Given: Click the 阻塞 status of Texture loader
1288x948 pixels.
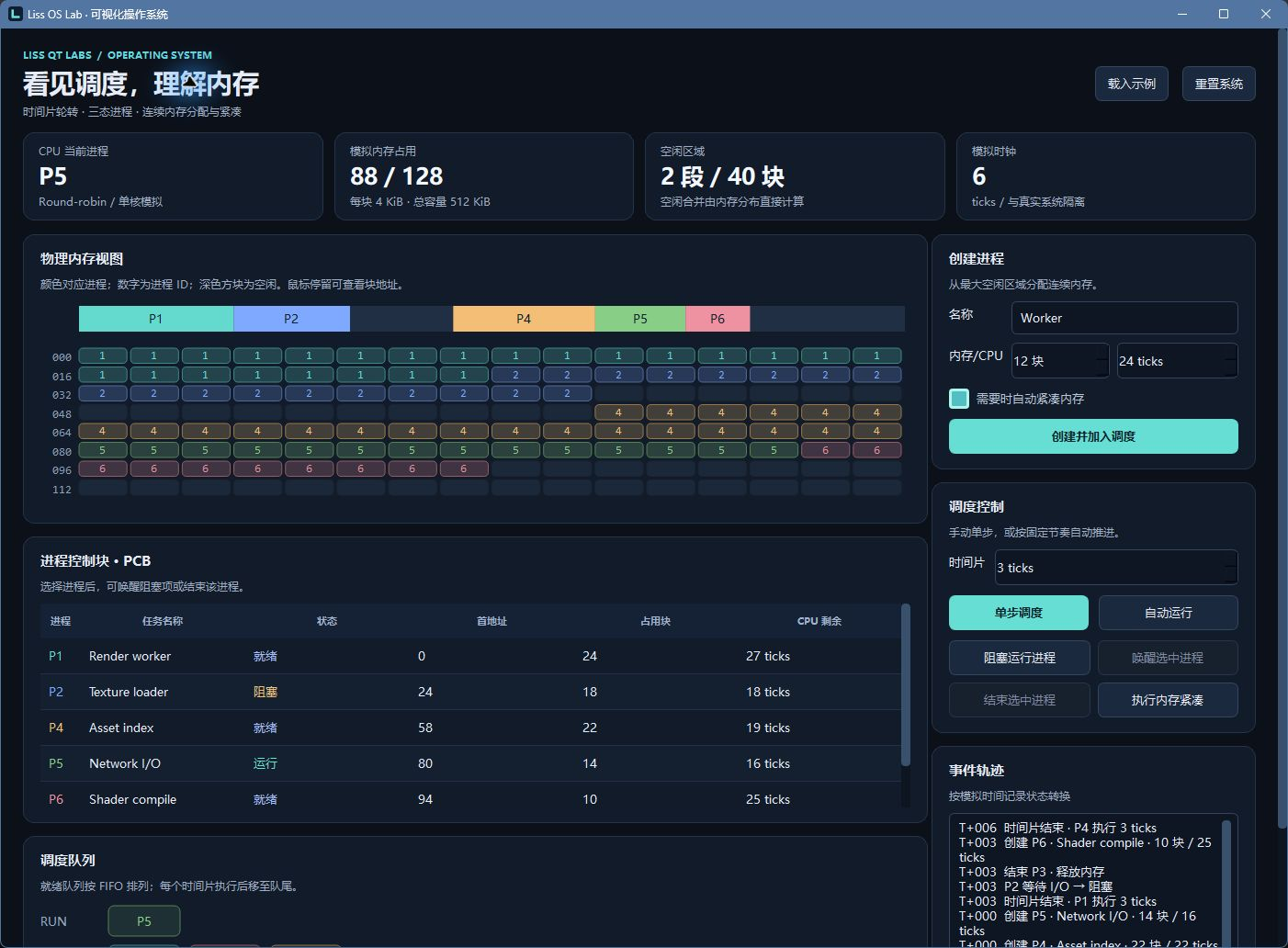Looking at the screenshot, I should click(266, 692).
